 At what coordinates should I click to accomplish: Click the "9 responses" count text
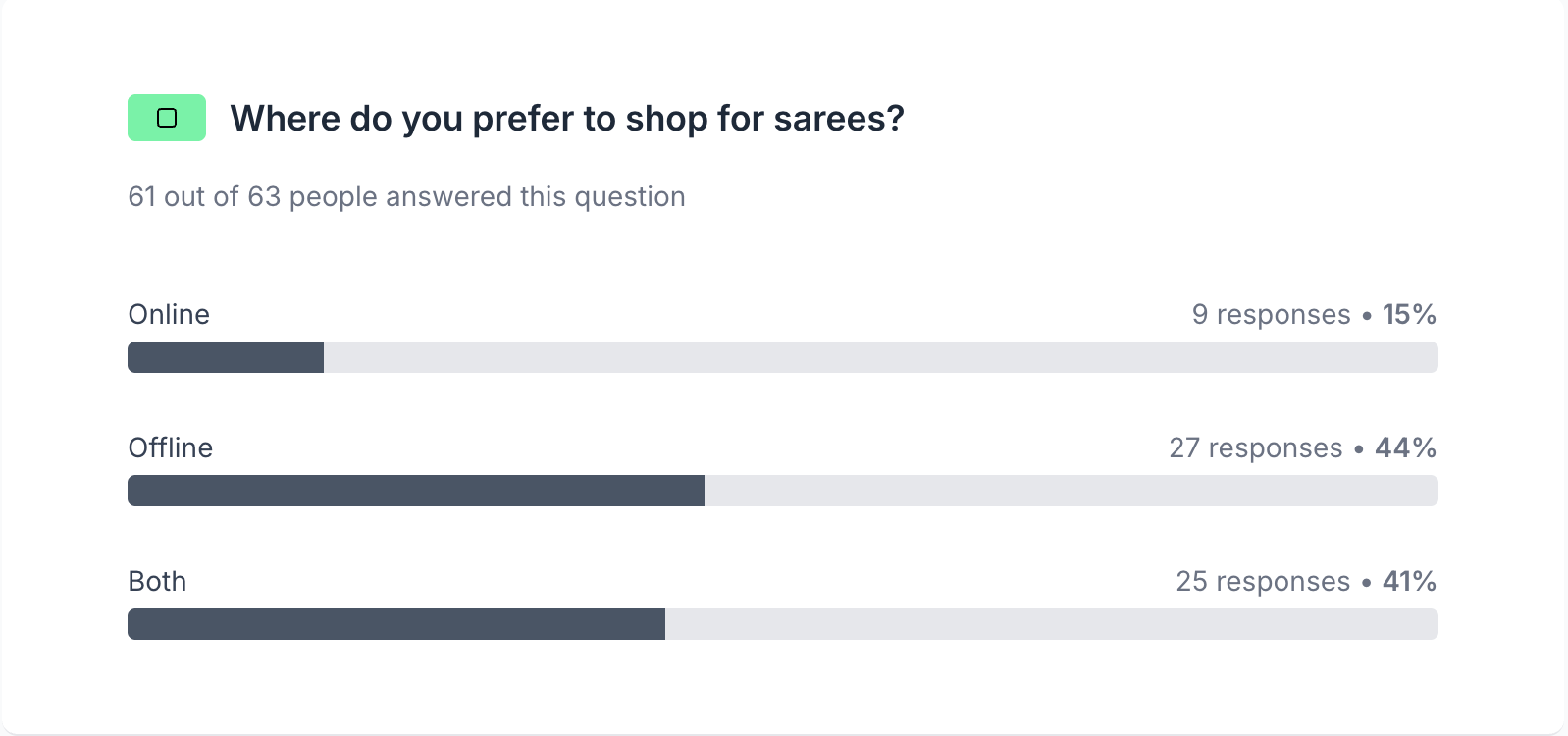click(x=1271, y=315)
